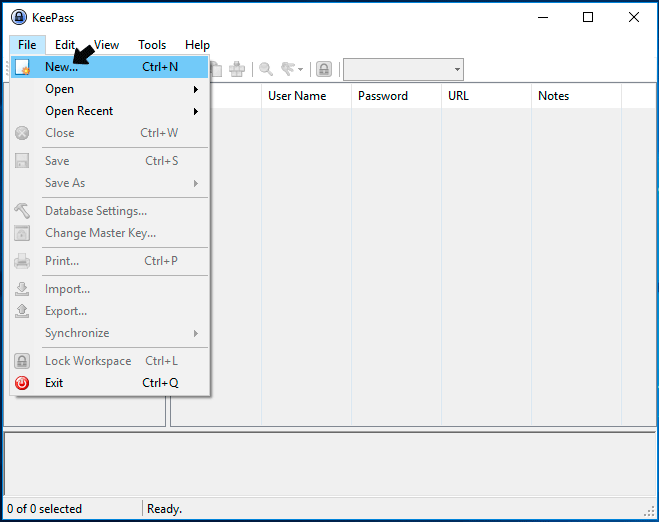Screen dimensions: 659x522
Task: Click the toolbar Find magnifier icon
Action: pyautogui.click(x=266, y=69)
